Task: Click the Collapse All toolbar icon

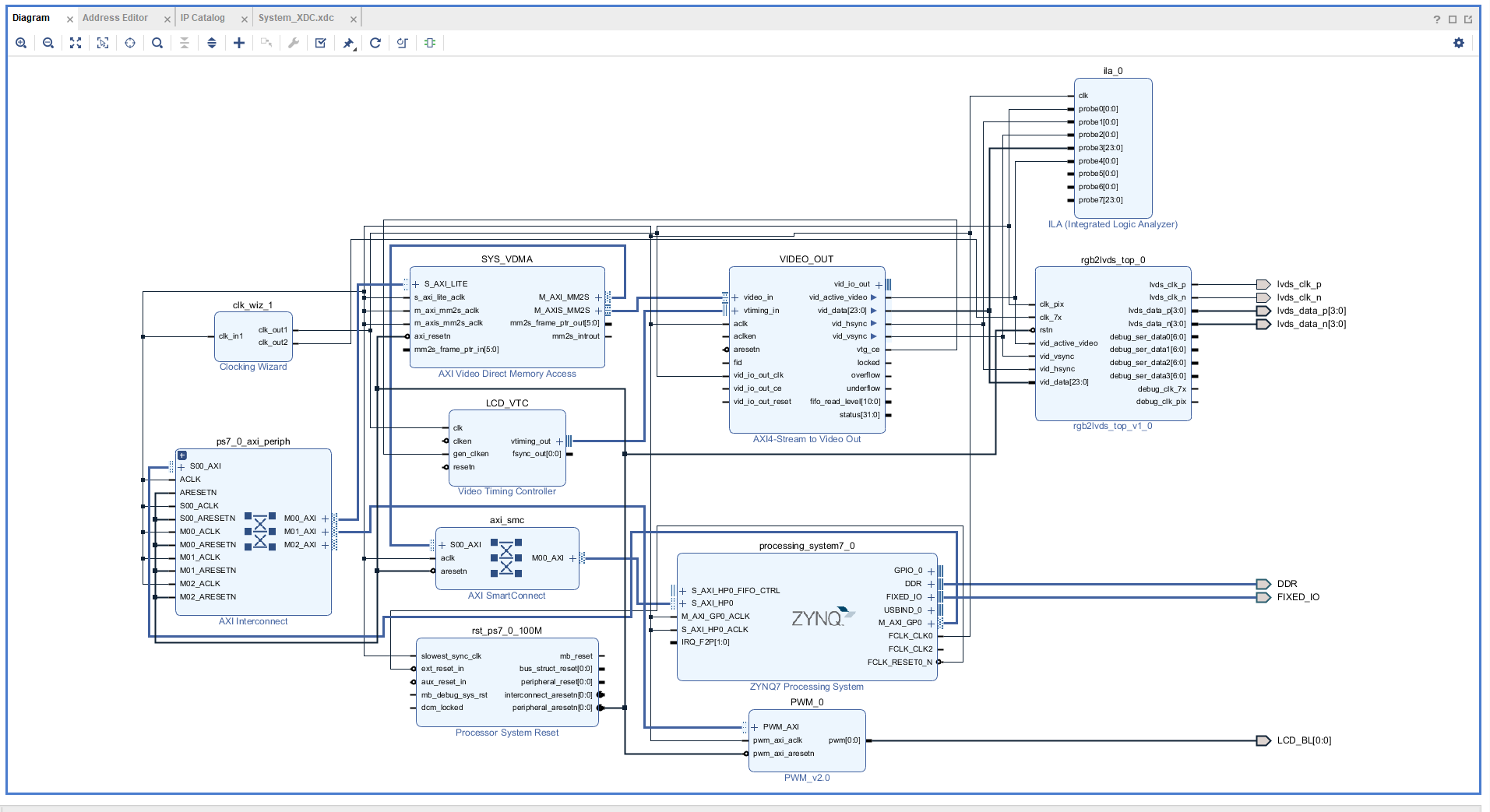Action: tap(185, 43)
